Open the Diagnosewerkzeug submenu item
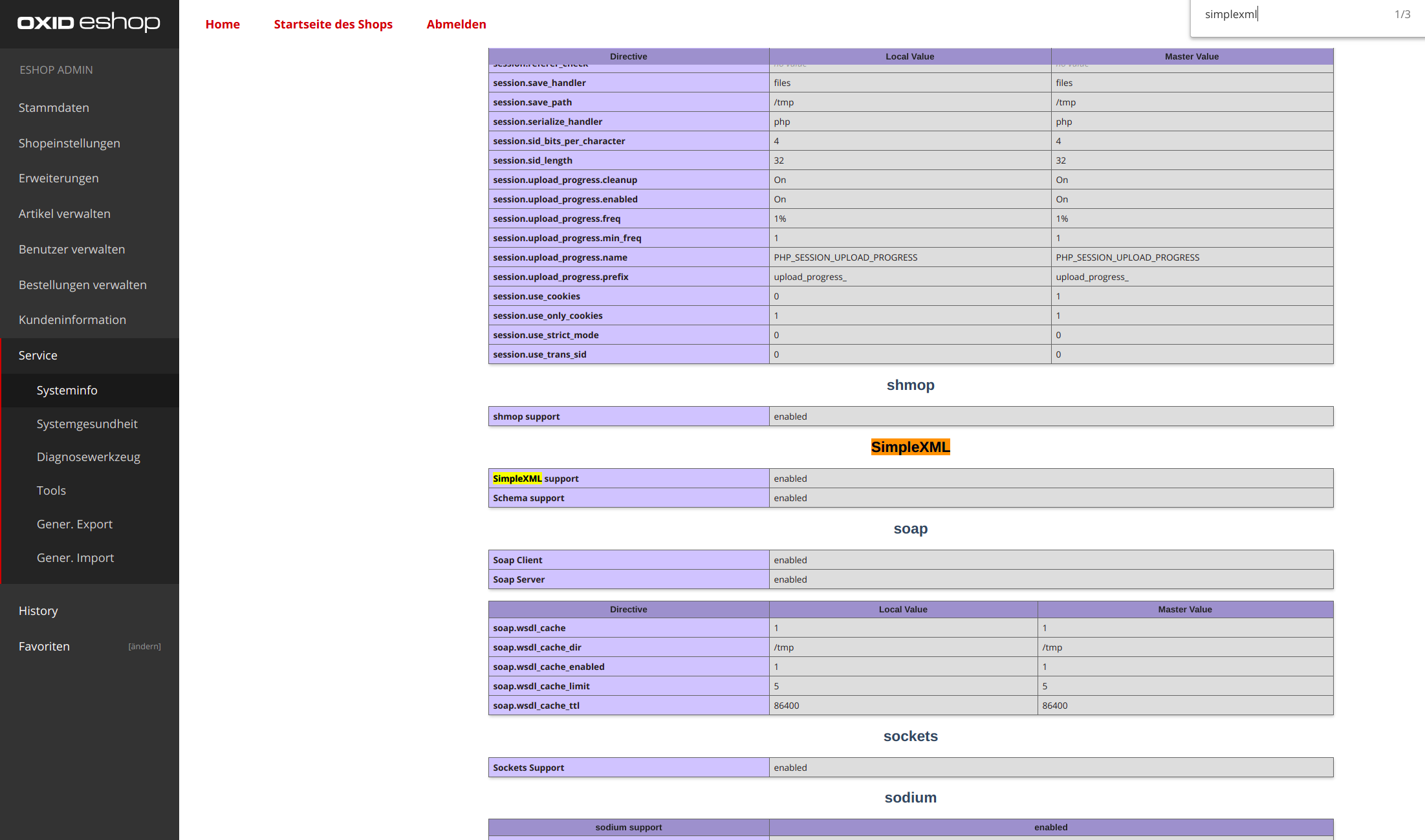Screen dimensions: 1425x840 coord(89,457)
